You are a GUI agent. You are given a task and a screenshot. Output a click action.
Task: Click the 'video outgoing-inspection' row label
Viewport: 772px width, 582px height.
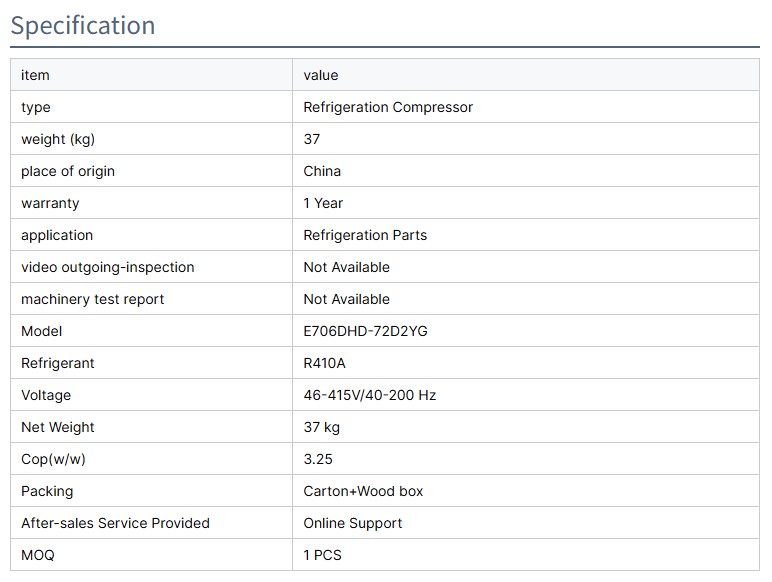108,267
